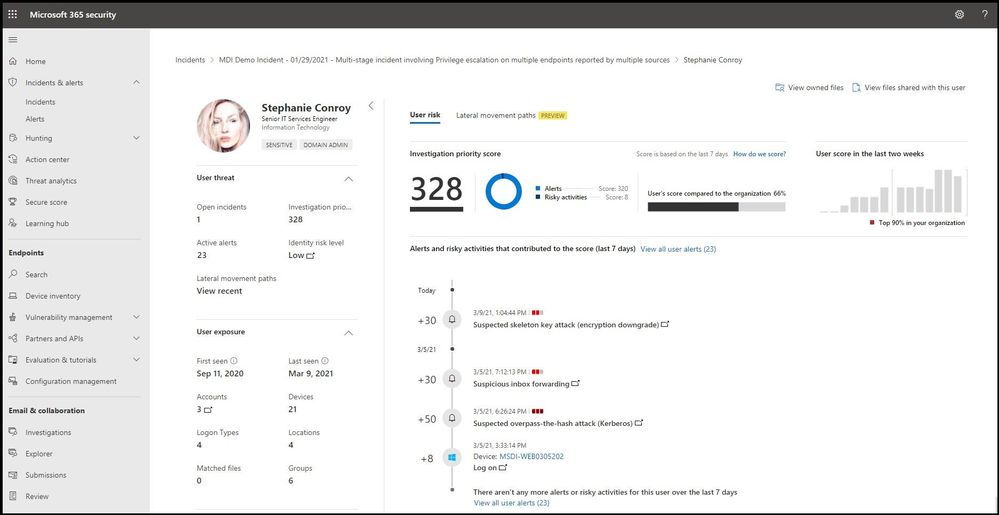Open Alerts in the sidebar
Viewport: 999px width, 515px height.
35,119
